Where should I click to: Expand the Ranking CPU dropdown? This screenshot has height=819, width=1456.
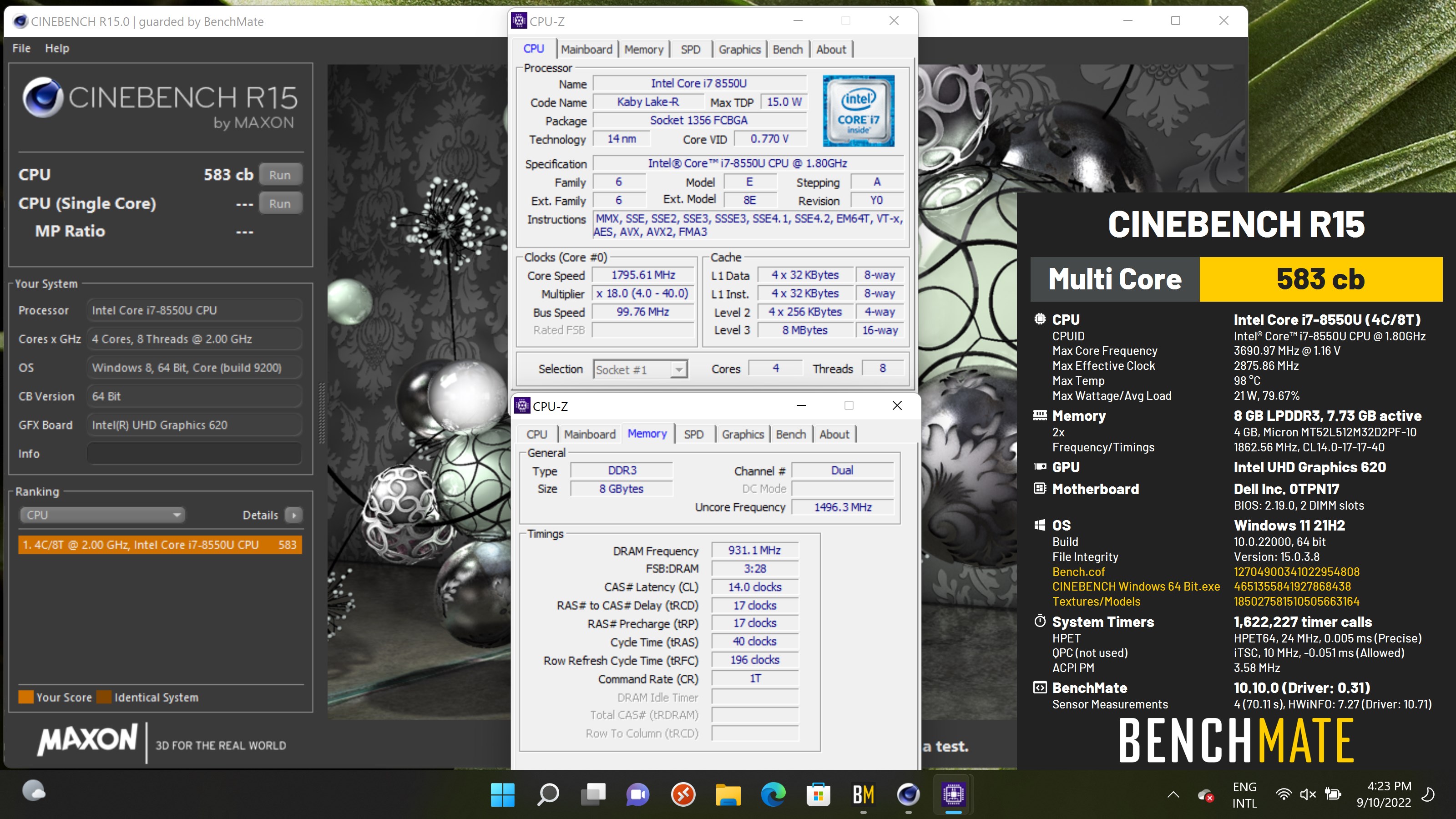[x=102, y=515]
